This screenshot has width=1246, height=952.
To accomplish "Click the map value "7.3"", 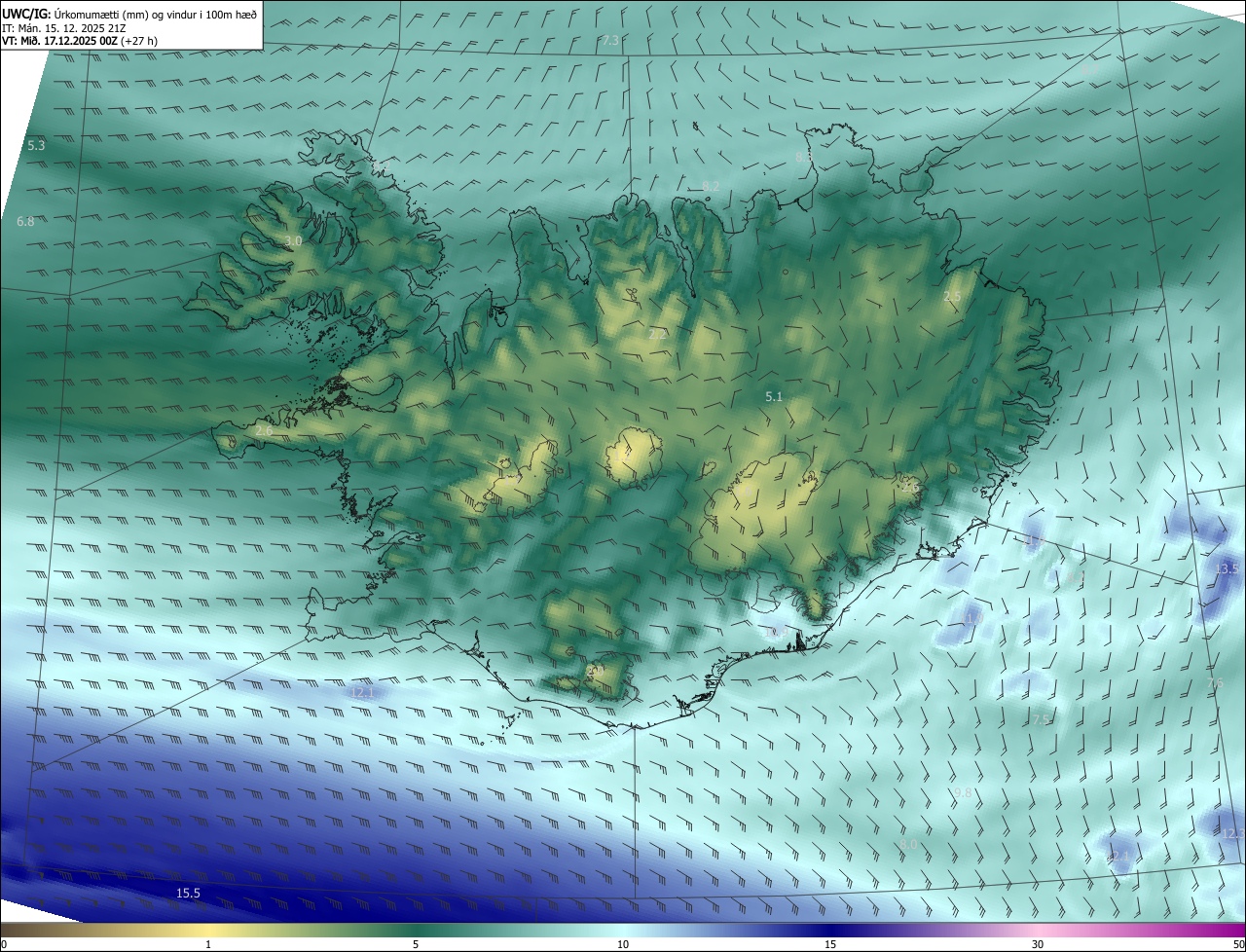I will click(x=610, y=41).
